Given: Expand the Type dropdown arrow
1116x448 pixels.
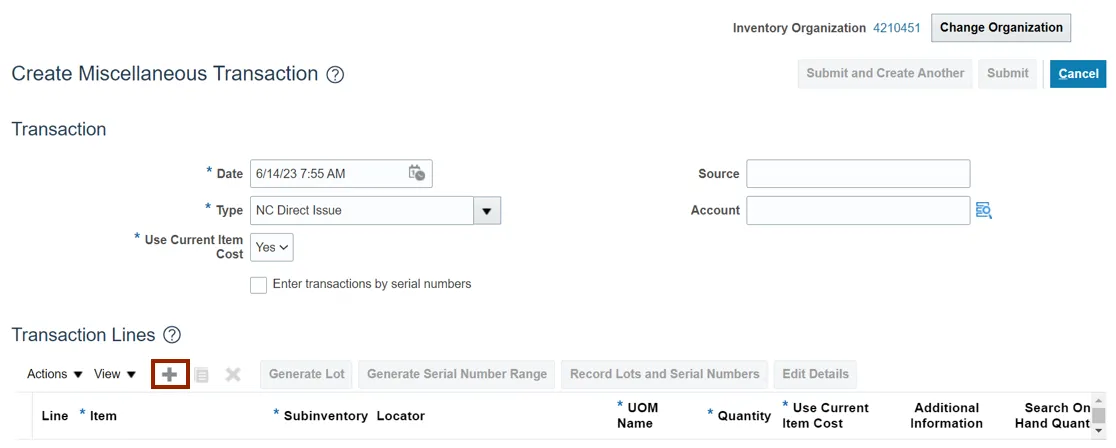Looking at the screenshot, I should 487,211.
